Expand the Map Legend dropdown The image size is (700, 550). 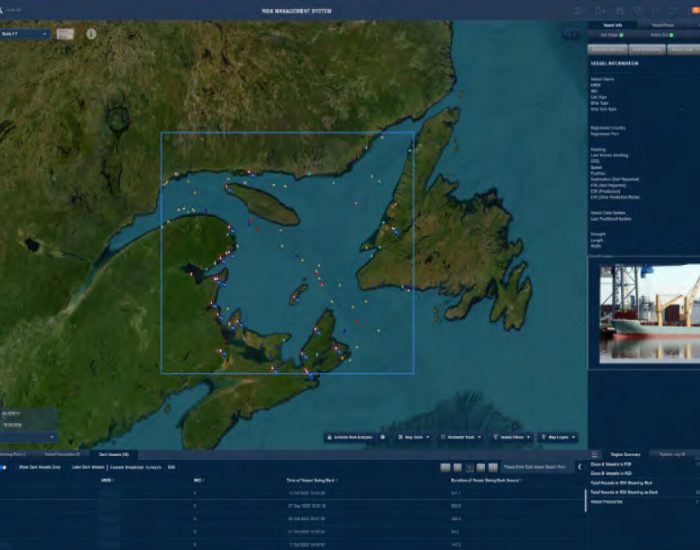pyautogui.click(x=558, y=437)
